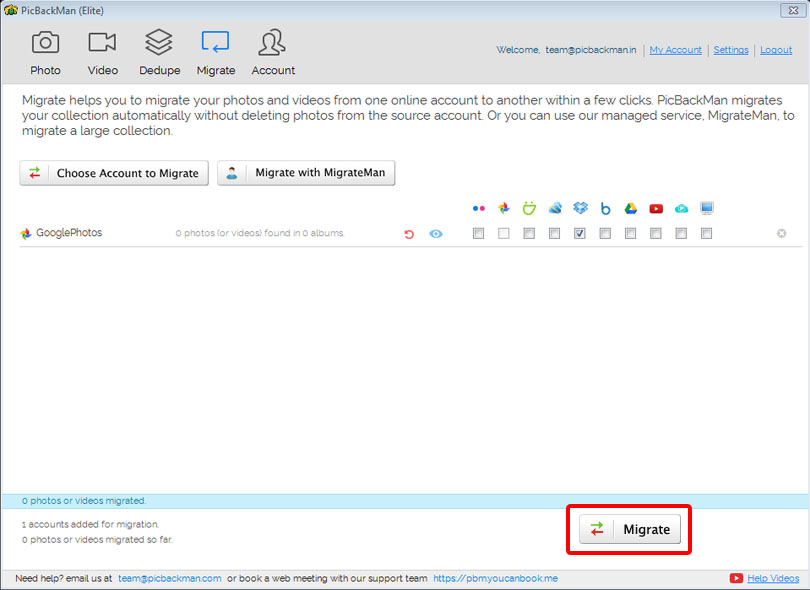
Task: Click Migrate with MigrateMan button
Action: click(306, 173)
